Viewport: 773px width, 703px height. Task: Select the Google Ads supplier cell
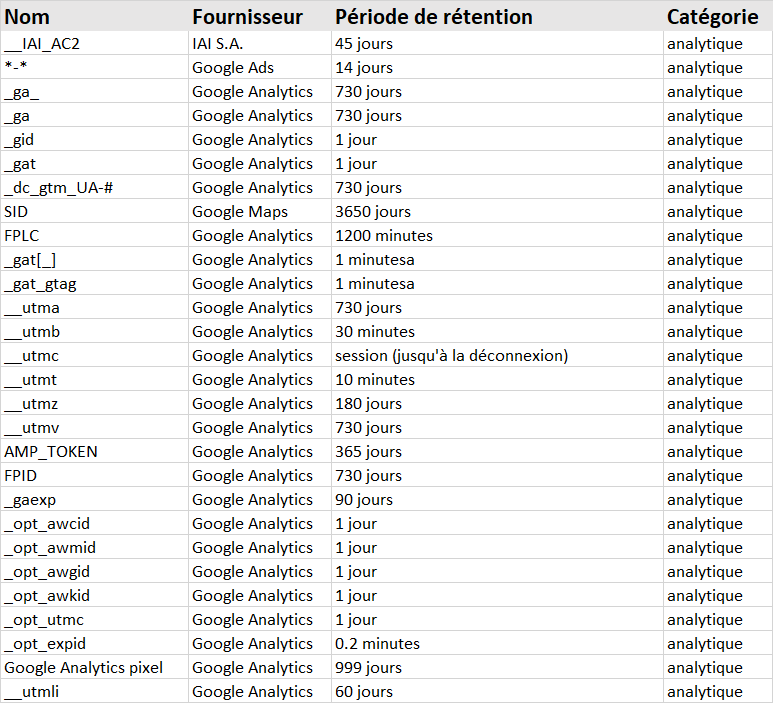[232, 68]
